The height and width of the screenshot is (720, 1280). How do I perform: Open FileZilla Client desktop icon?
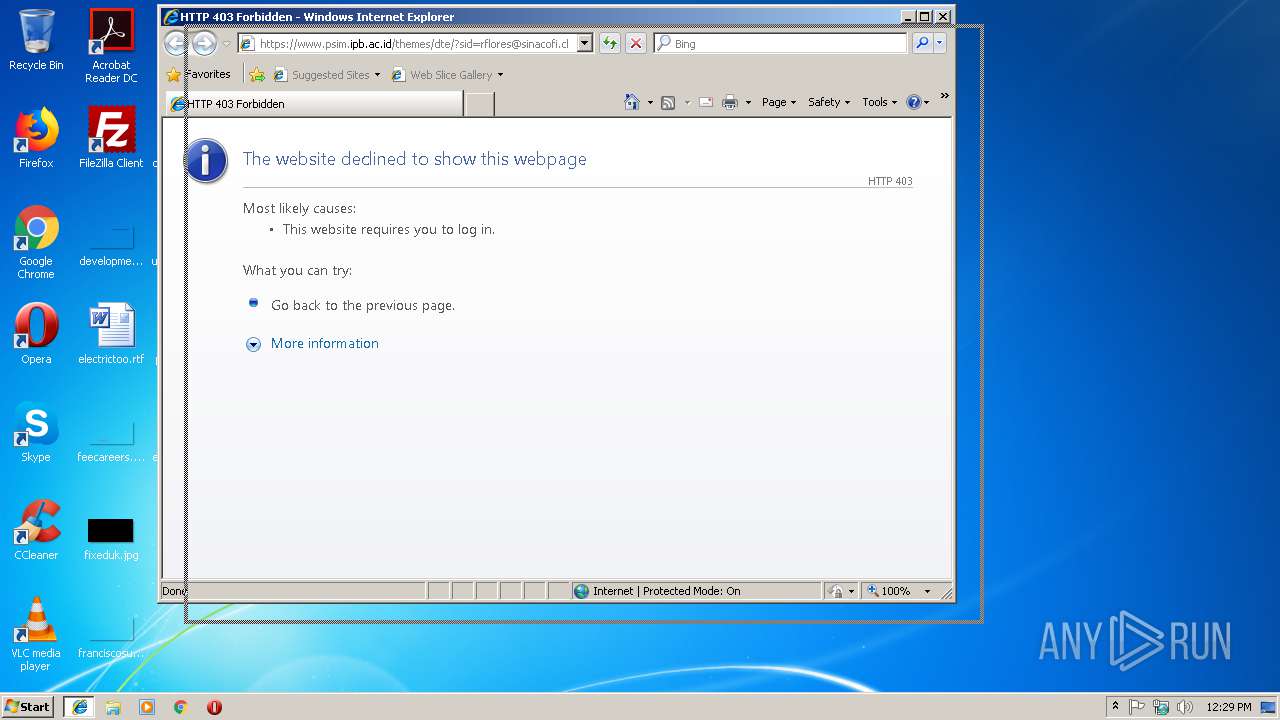click(111, 138)
